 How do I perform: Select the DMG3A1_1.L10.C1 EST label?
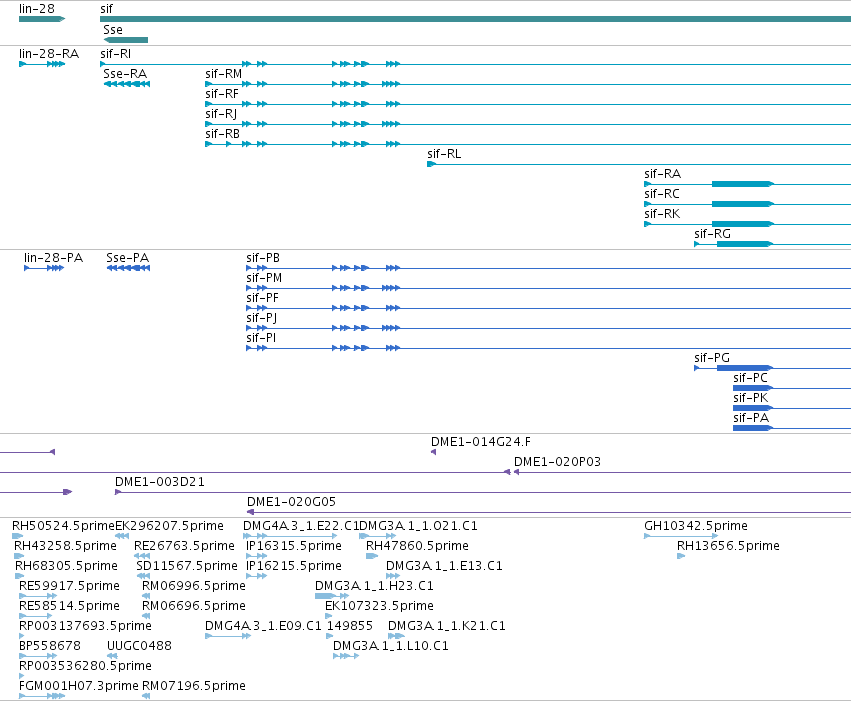391,647
